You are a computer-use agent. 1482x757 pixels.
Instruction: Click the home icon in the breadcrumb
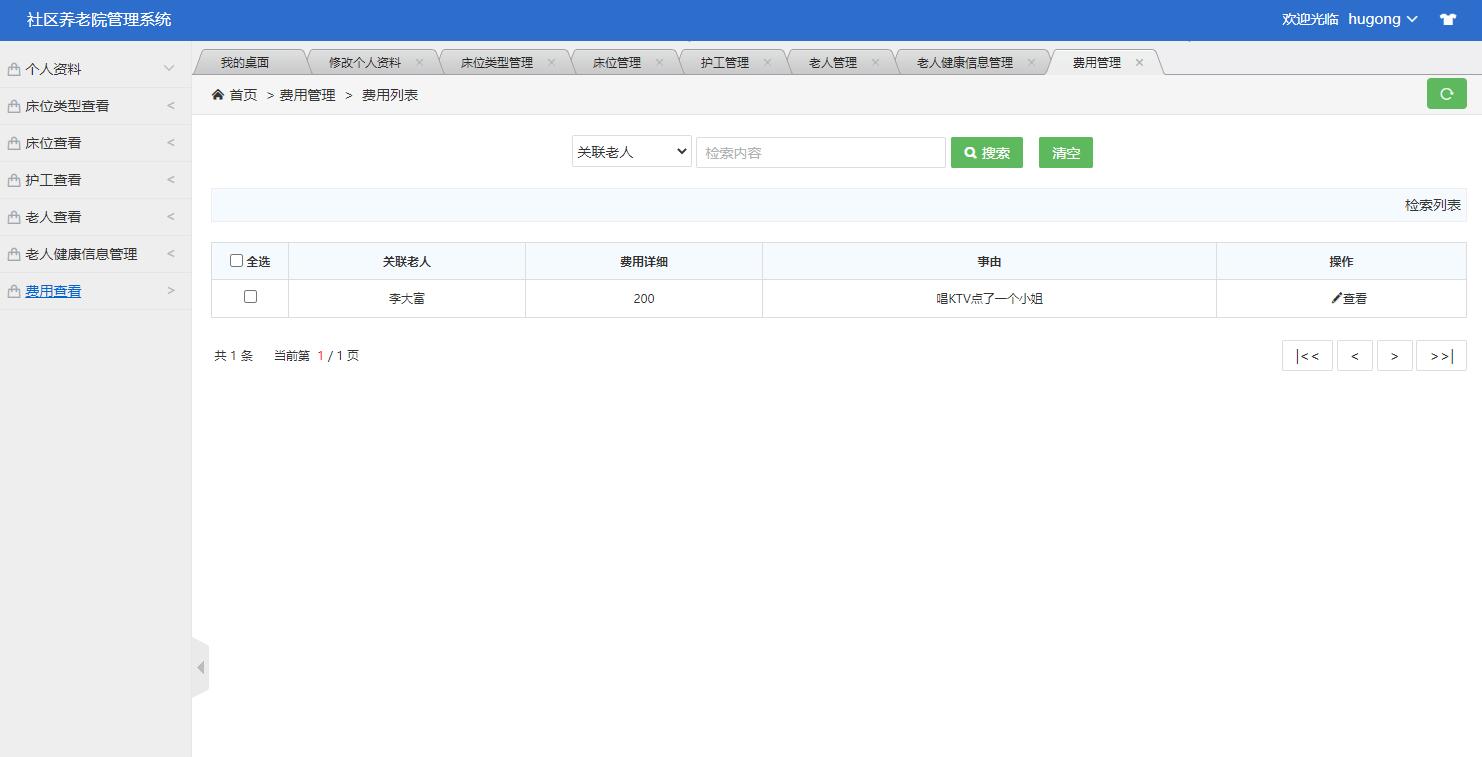[217, 94]
